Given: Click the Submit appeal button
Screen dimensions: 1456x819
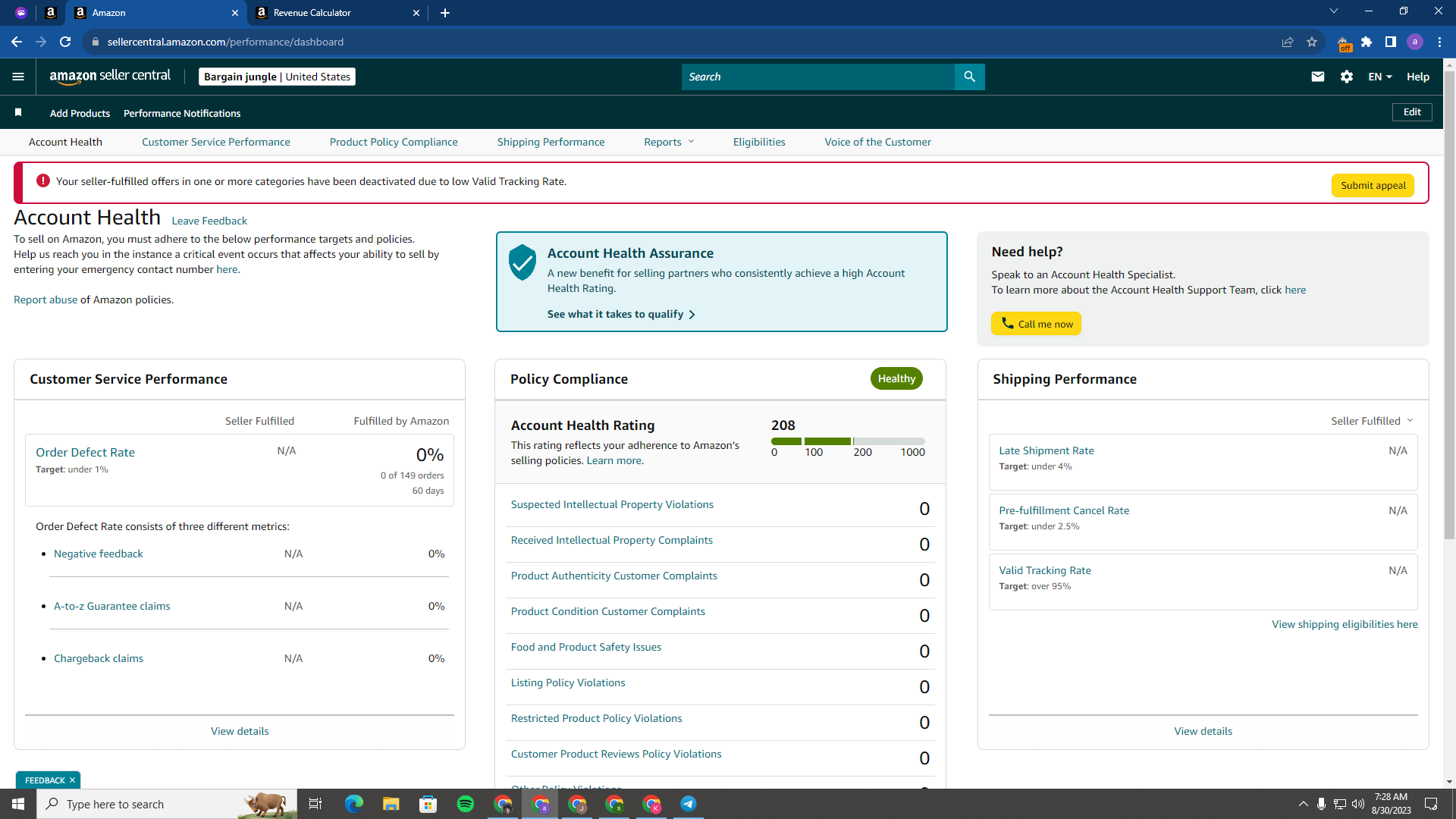Looking at the screenshot, I should [x=1373, y=185].
